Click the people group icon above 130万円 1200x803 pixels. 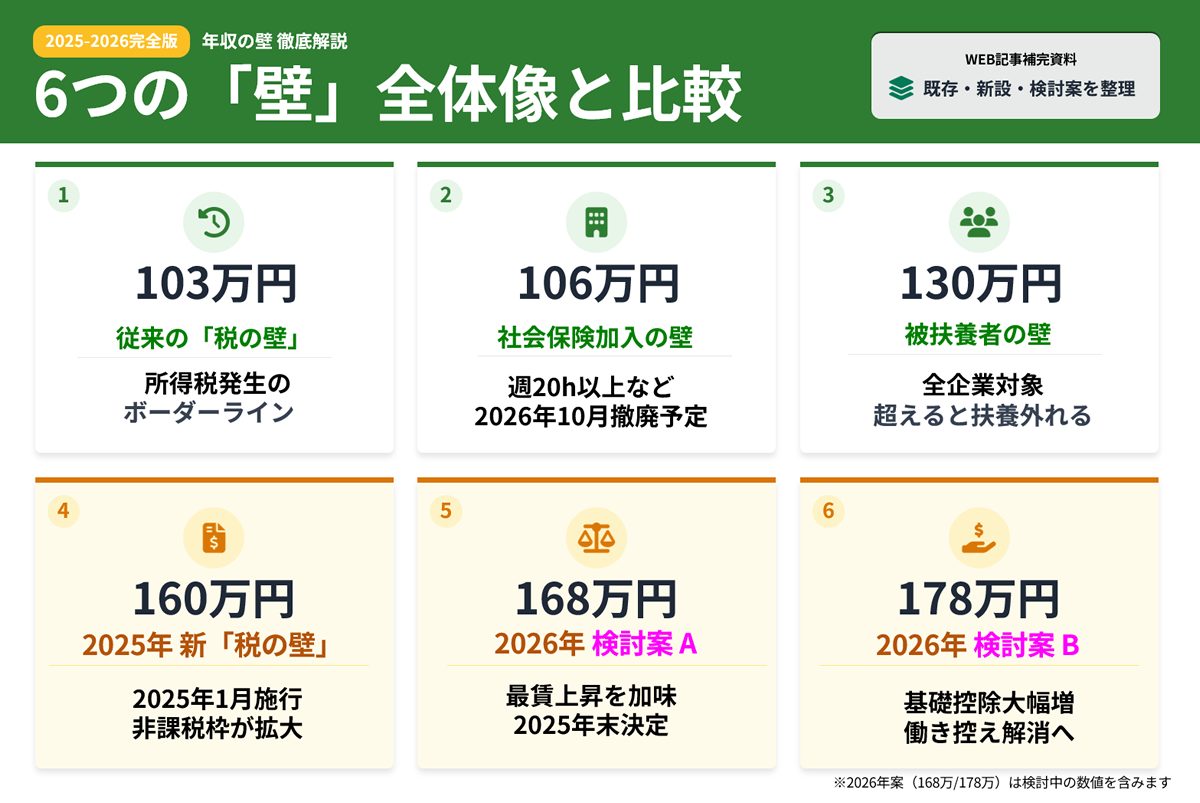pos(978,222)
